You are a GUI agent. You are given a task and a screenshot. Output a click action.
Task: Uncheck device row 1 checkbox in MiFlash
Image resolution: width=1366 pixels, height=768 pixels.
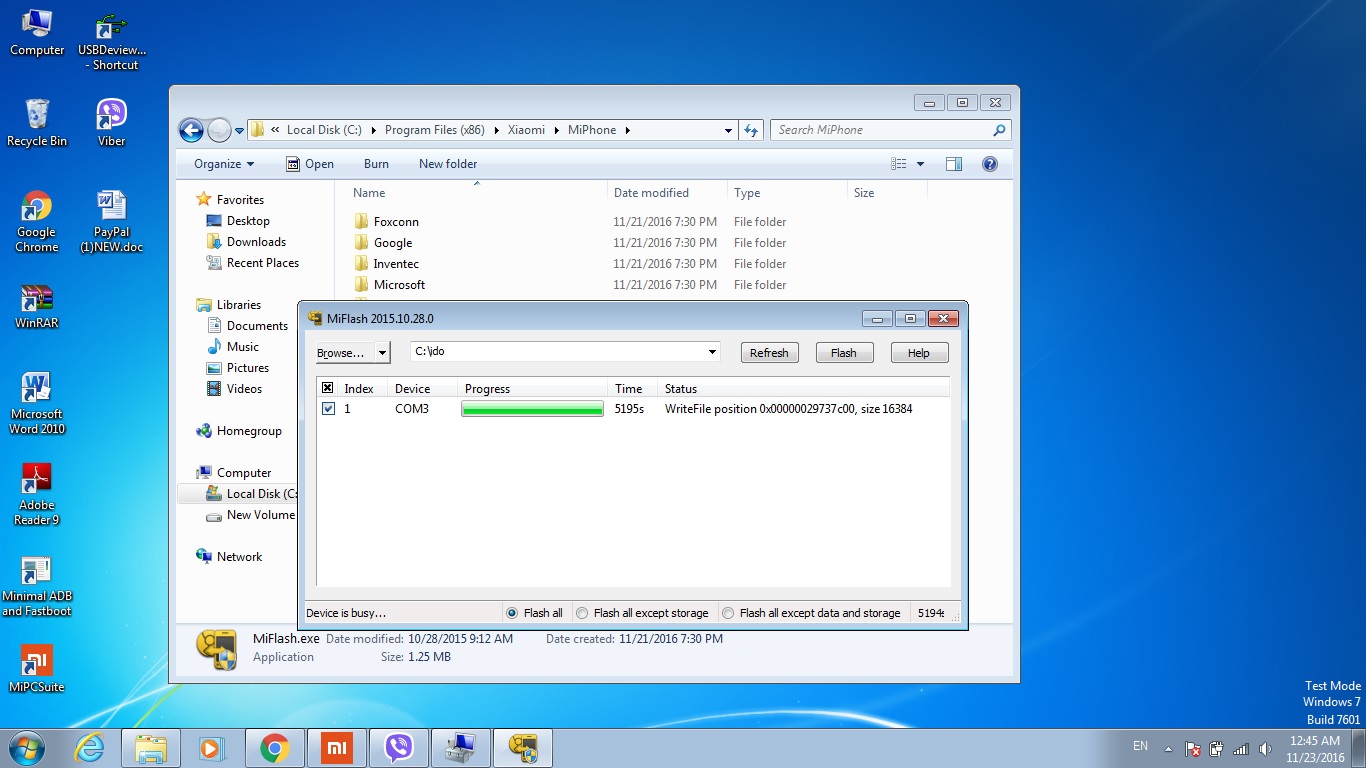[x=328, y=409]
